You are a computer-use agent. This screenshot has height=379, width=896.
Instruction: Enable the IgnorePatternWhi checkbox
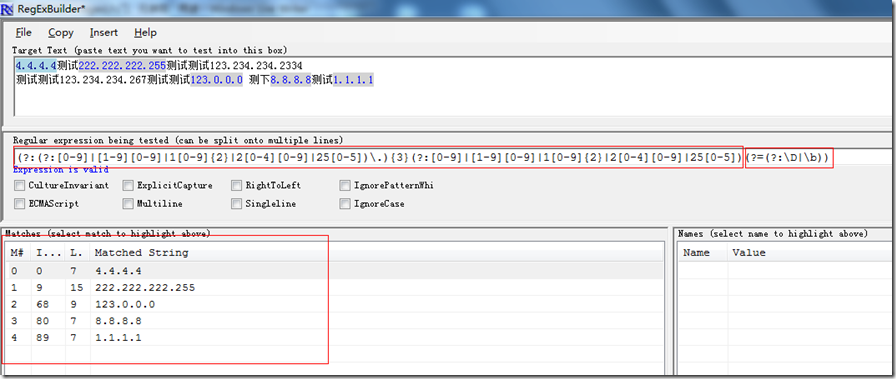point(345,185)
